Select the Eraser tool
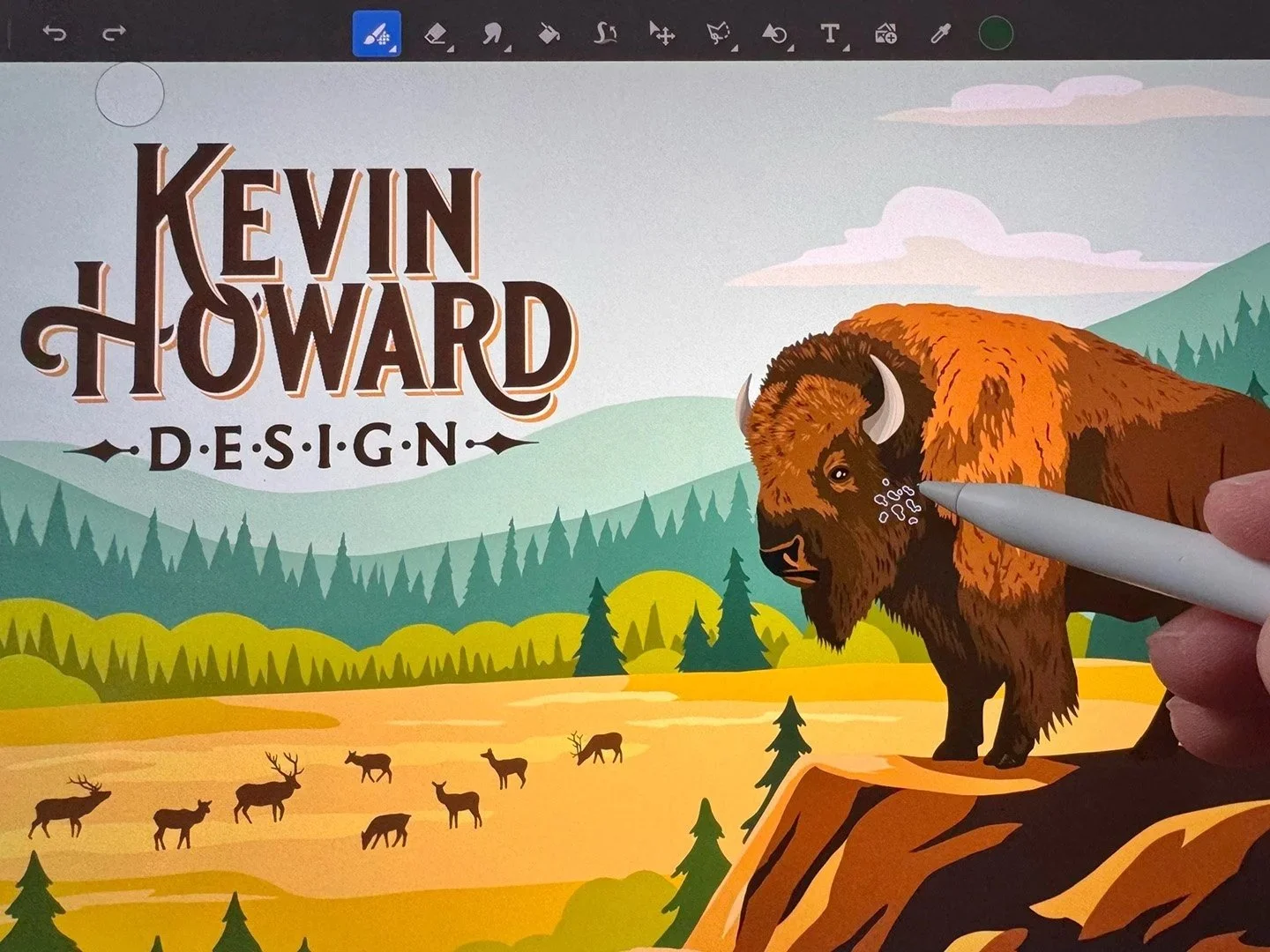This screenshot has width=1270, height=952. 437,34
